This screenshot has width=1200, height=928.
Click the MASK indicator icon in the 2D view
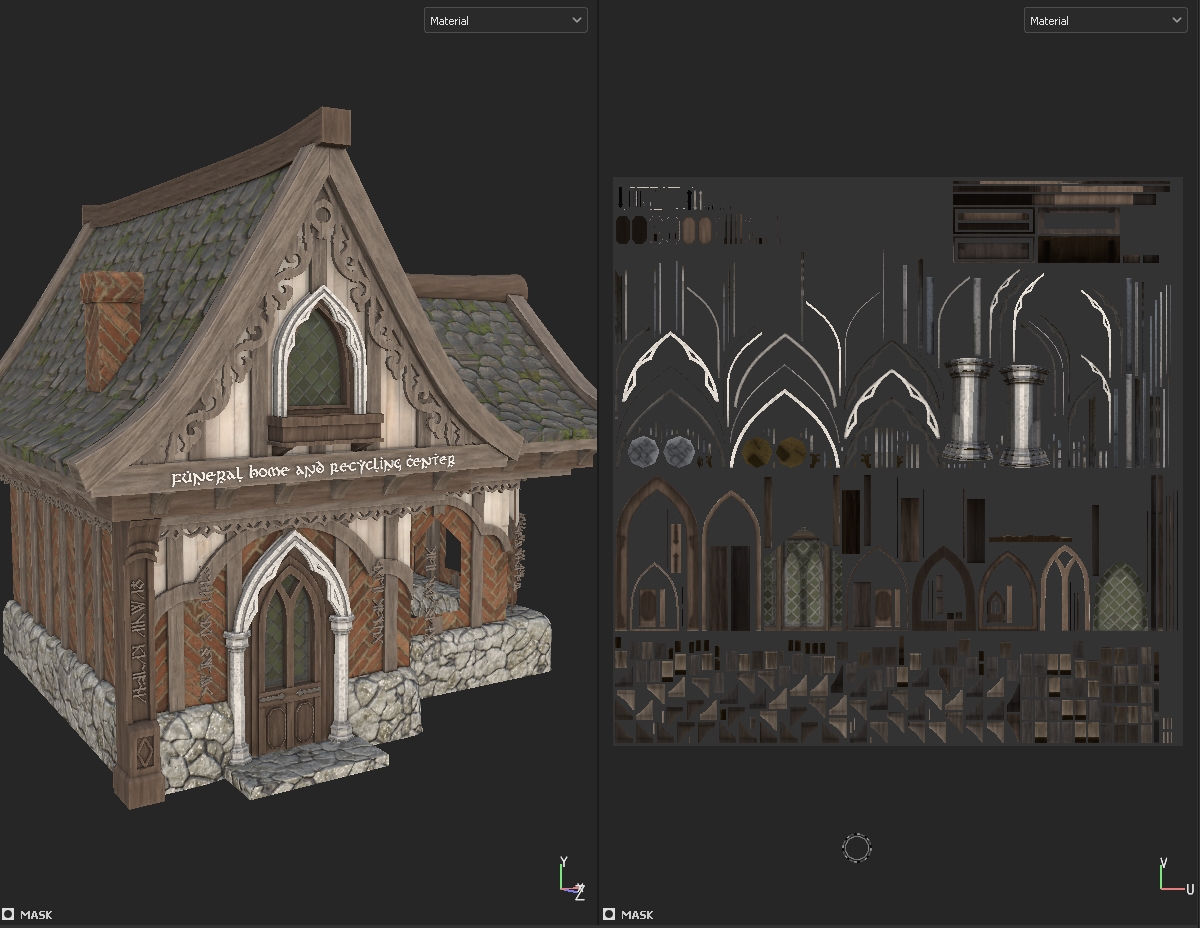(609, 914)
